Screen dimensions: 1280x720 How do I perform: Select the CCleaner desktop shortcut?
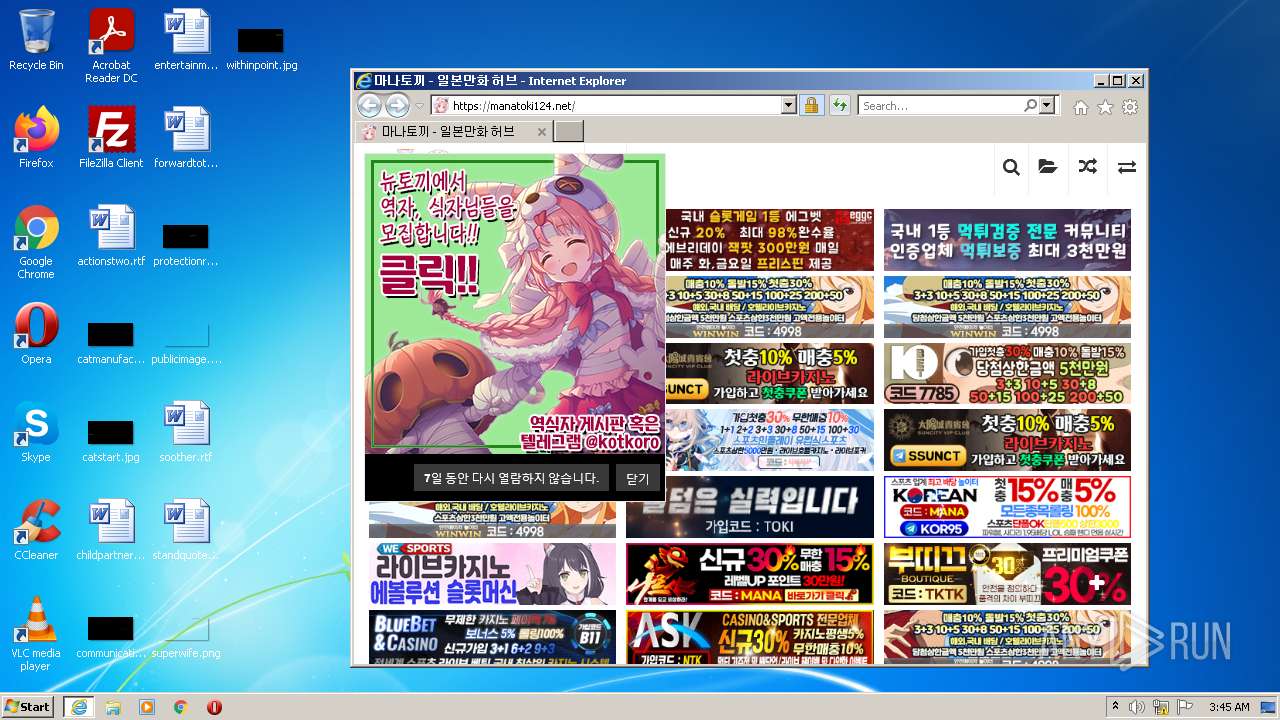click(36, 530)
